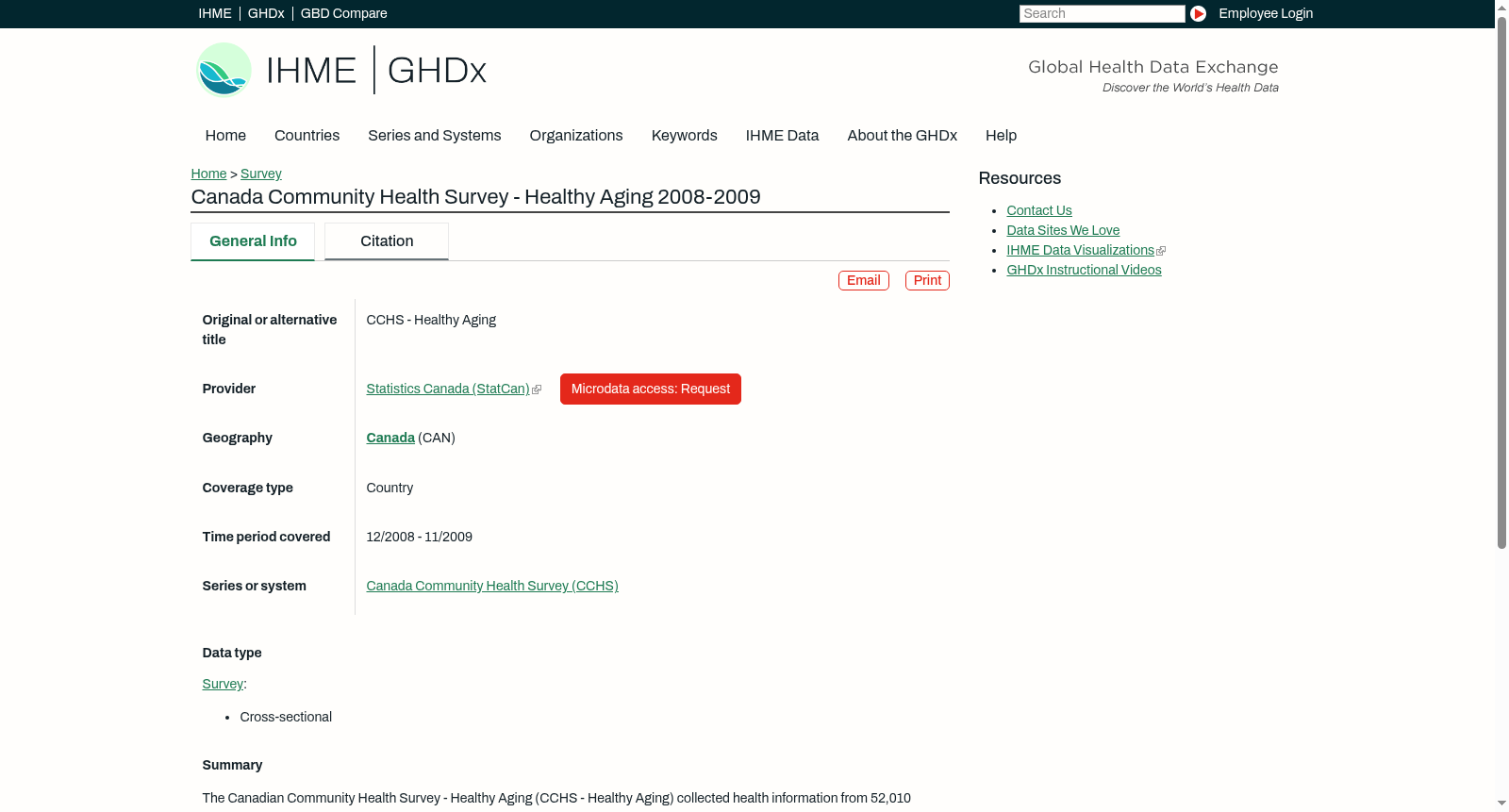
Task: Click the 'Country' coverage type value
Action: [390, 488]
